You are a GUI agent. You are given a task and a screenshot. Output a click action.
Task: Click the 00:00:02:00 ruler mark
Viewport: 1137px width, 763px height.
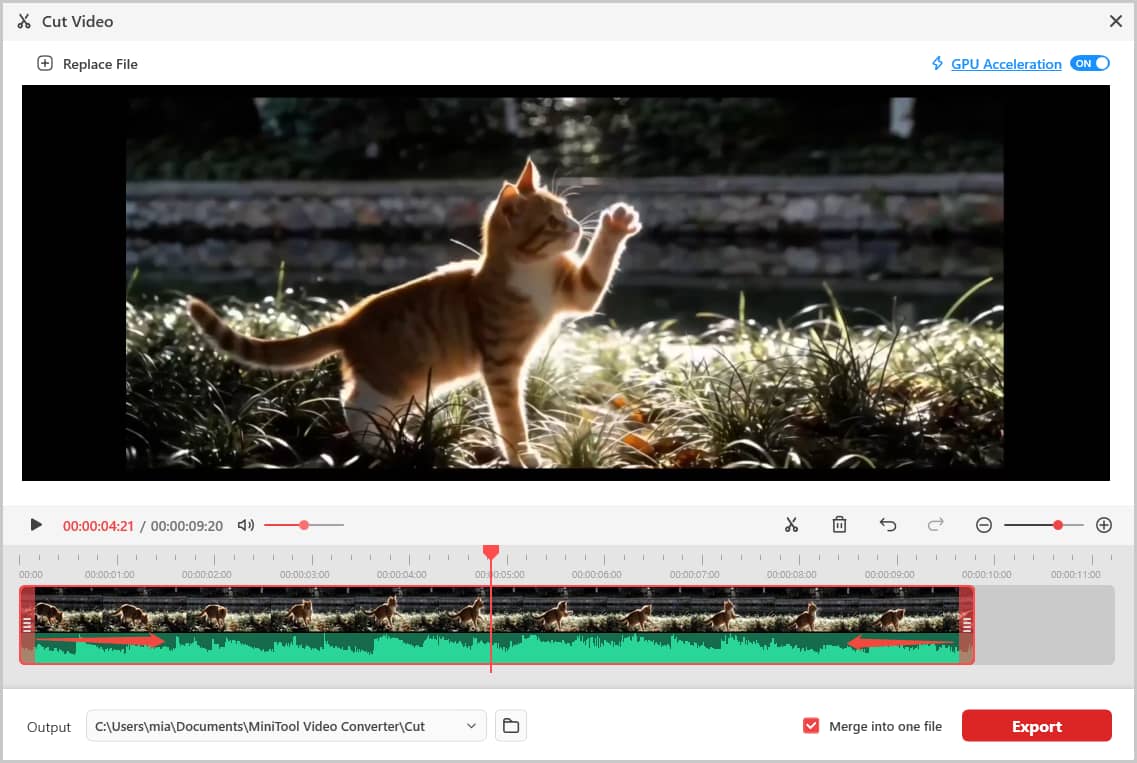point(207,574)
